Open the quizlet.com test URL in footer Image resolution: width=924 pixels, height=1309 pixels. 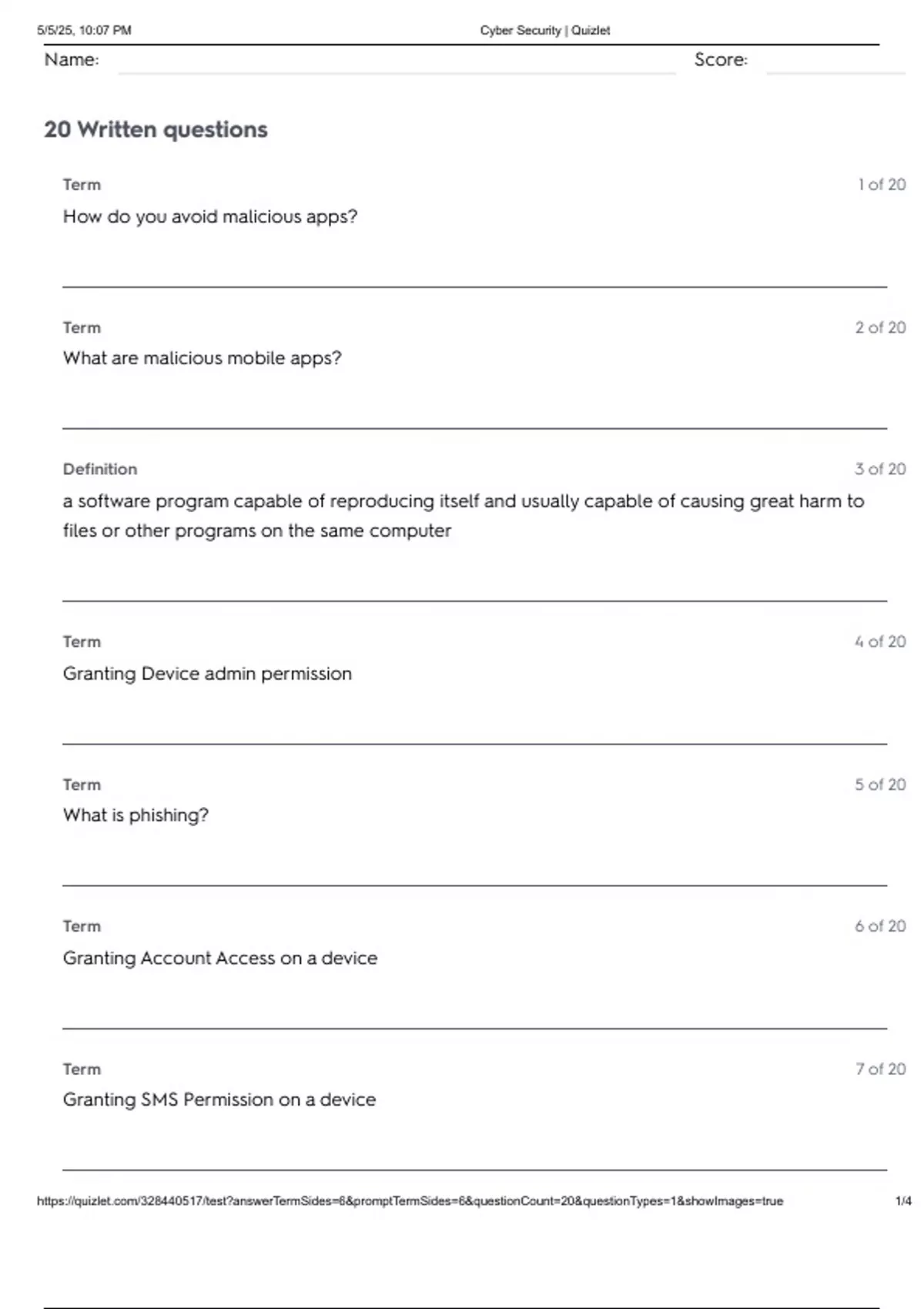[410, 1201]
